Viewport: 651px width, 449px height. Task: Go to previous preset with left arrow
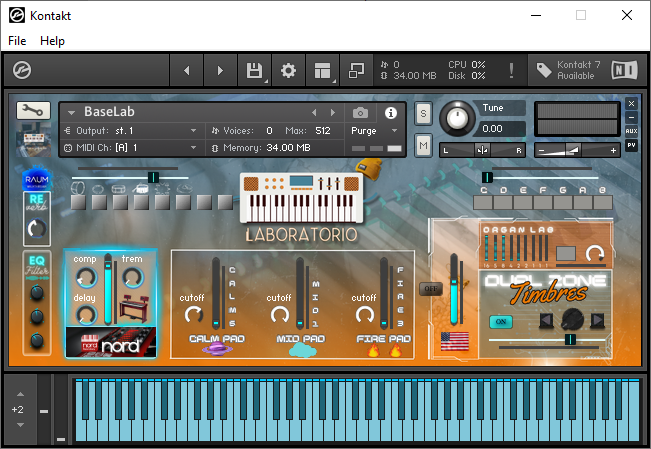pos(187,71)
